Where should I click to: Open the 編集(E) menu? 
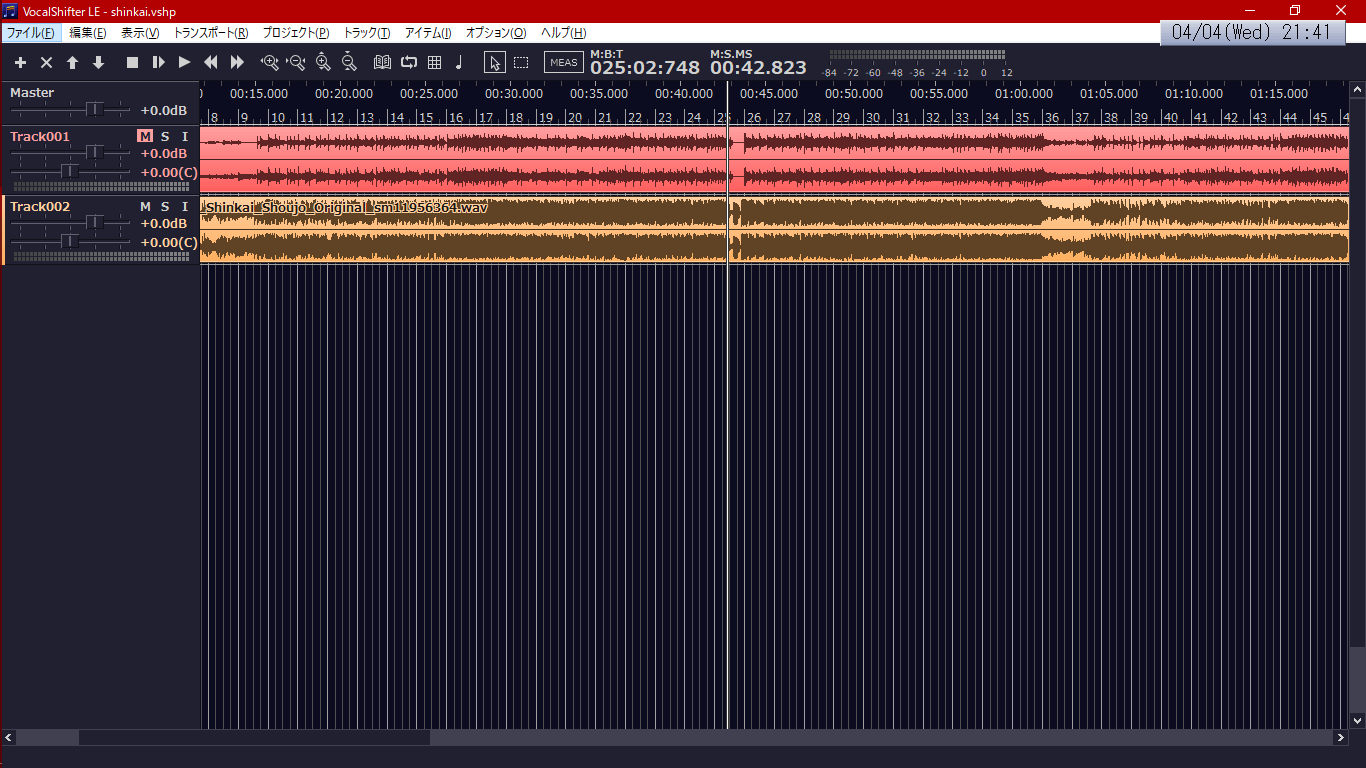tap(87, 33)
